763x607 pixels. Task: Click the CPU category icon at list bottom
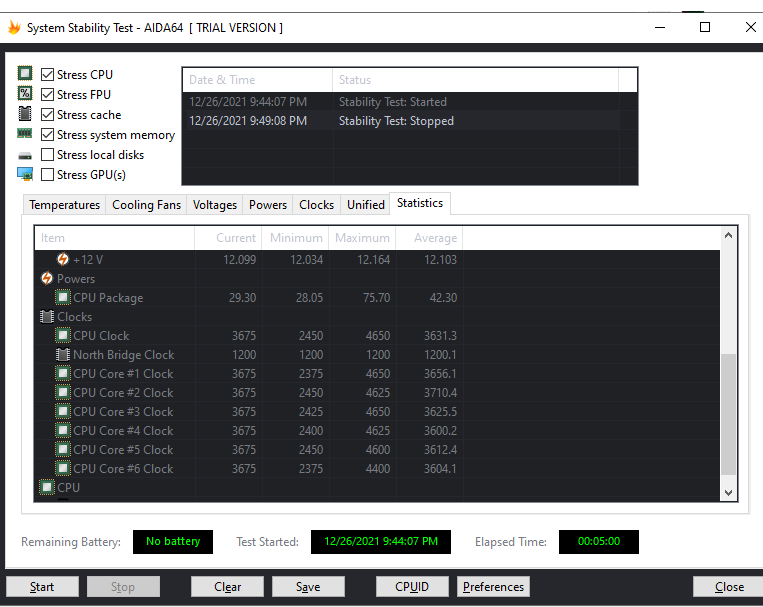click(47, 487)
